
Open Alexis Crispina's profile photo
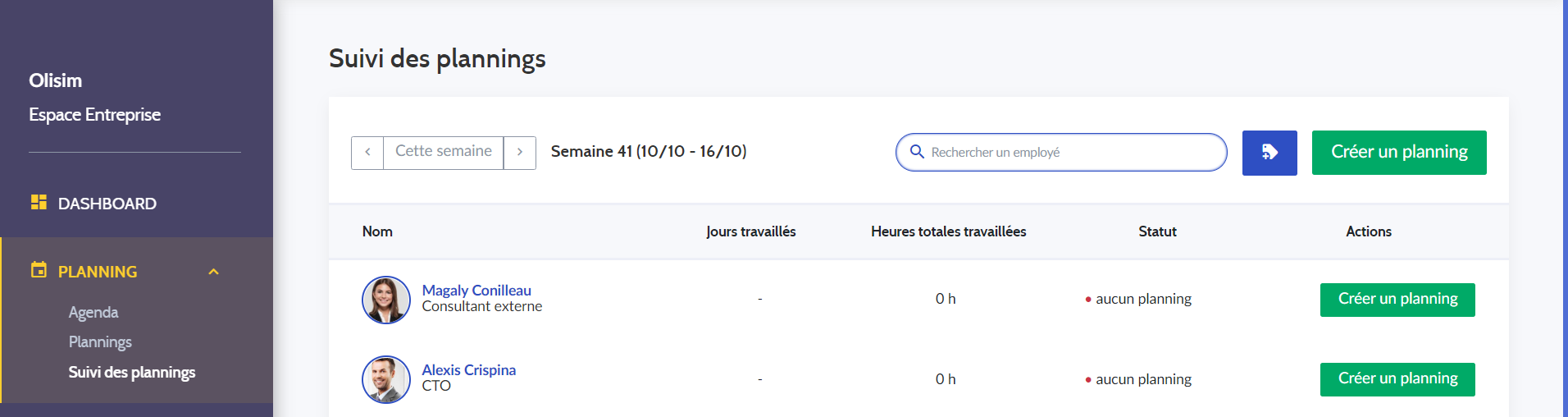coord(386,379)
